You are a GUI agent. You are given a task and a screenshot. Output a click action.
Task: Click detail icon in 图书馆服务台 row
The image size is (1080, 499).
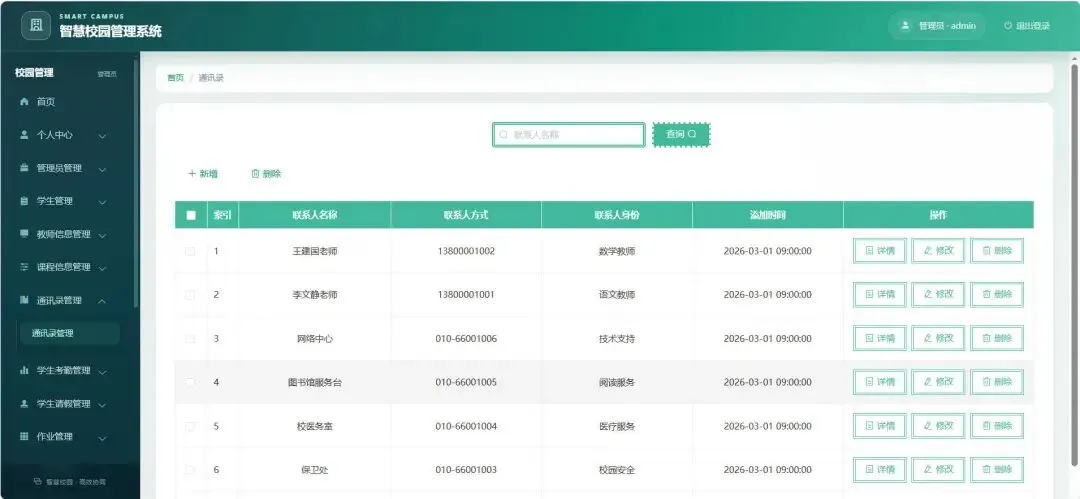869,382
